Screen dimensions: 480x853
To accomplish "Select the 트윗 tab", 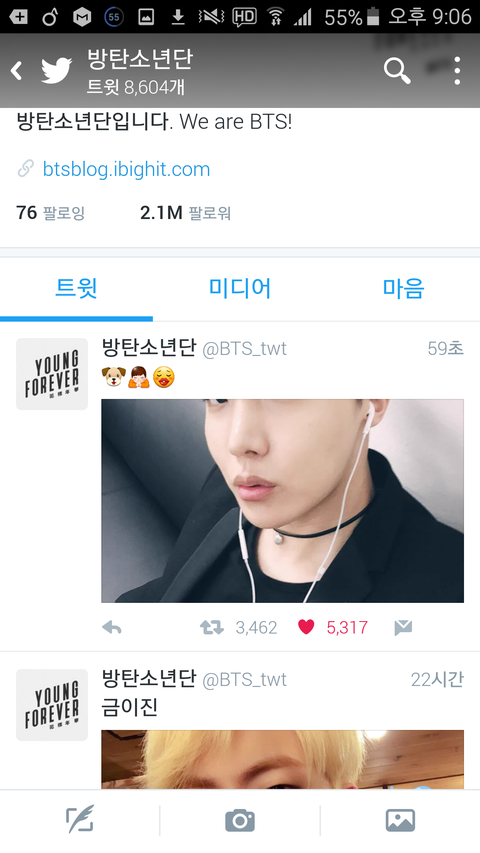I will click(76, 288).
